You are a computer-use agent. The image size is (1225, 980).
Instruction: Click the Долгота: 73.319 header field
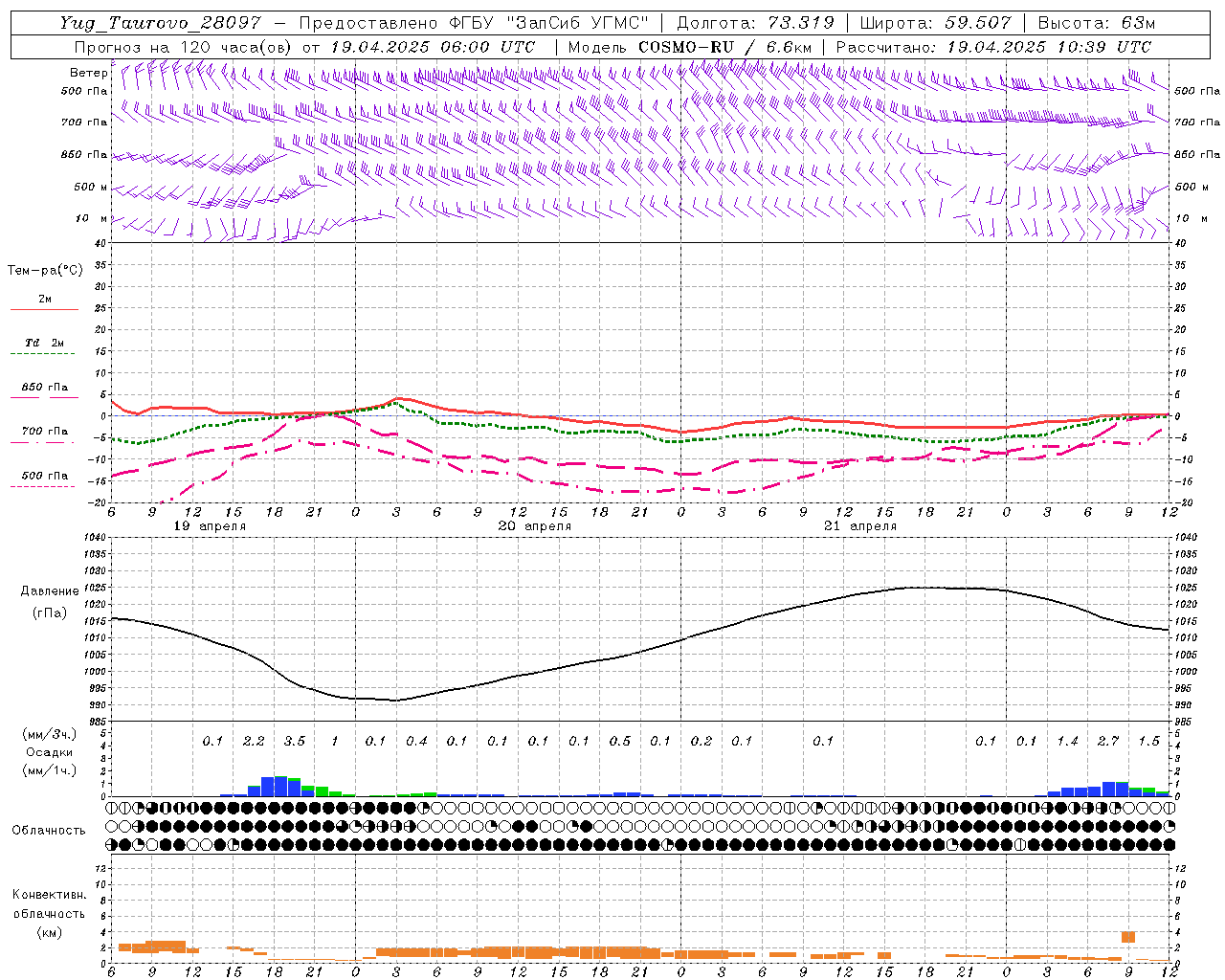point(755,23)
